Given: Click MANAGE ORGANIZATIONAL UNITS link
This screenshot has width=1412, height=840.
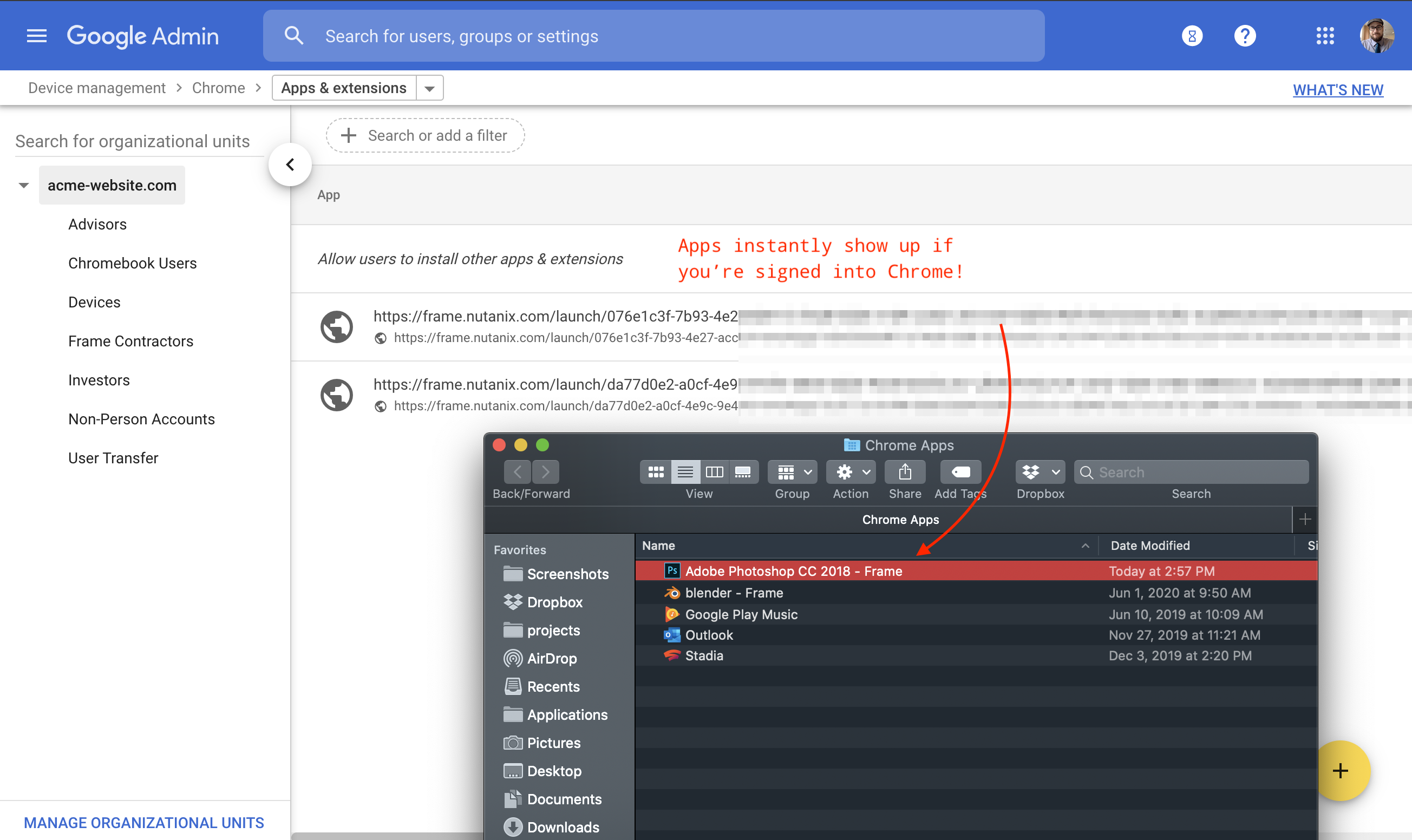Looking at the screenshot, I should [x=144, y=823].
